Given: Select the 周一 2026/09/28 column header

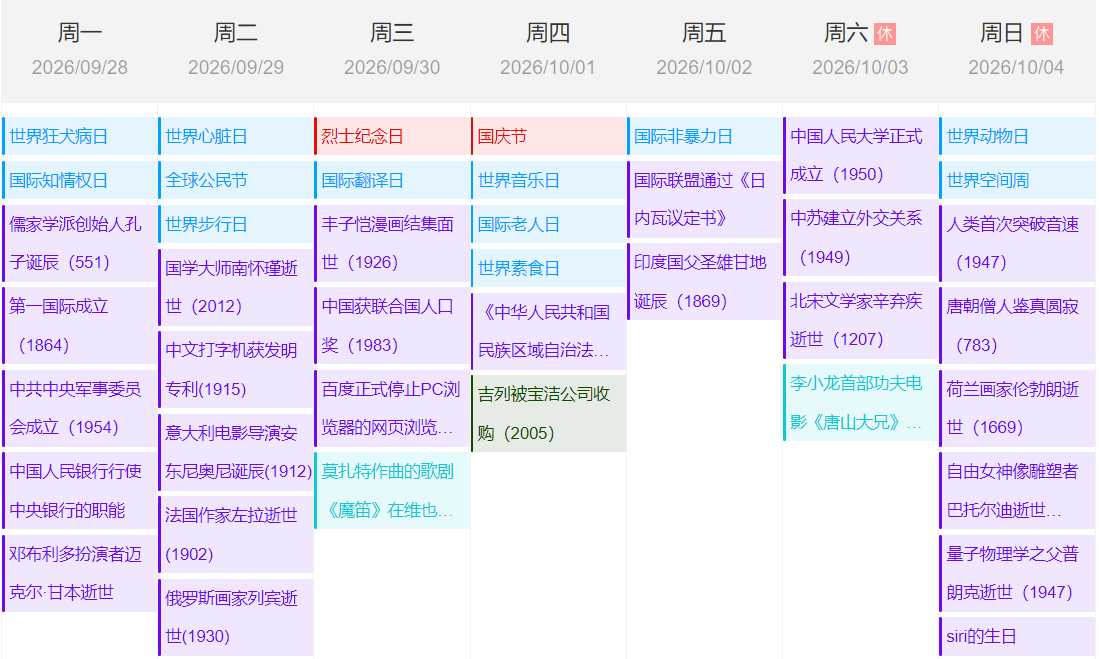Looking at the screenshot, I should (80, 50).
